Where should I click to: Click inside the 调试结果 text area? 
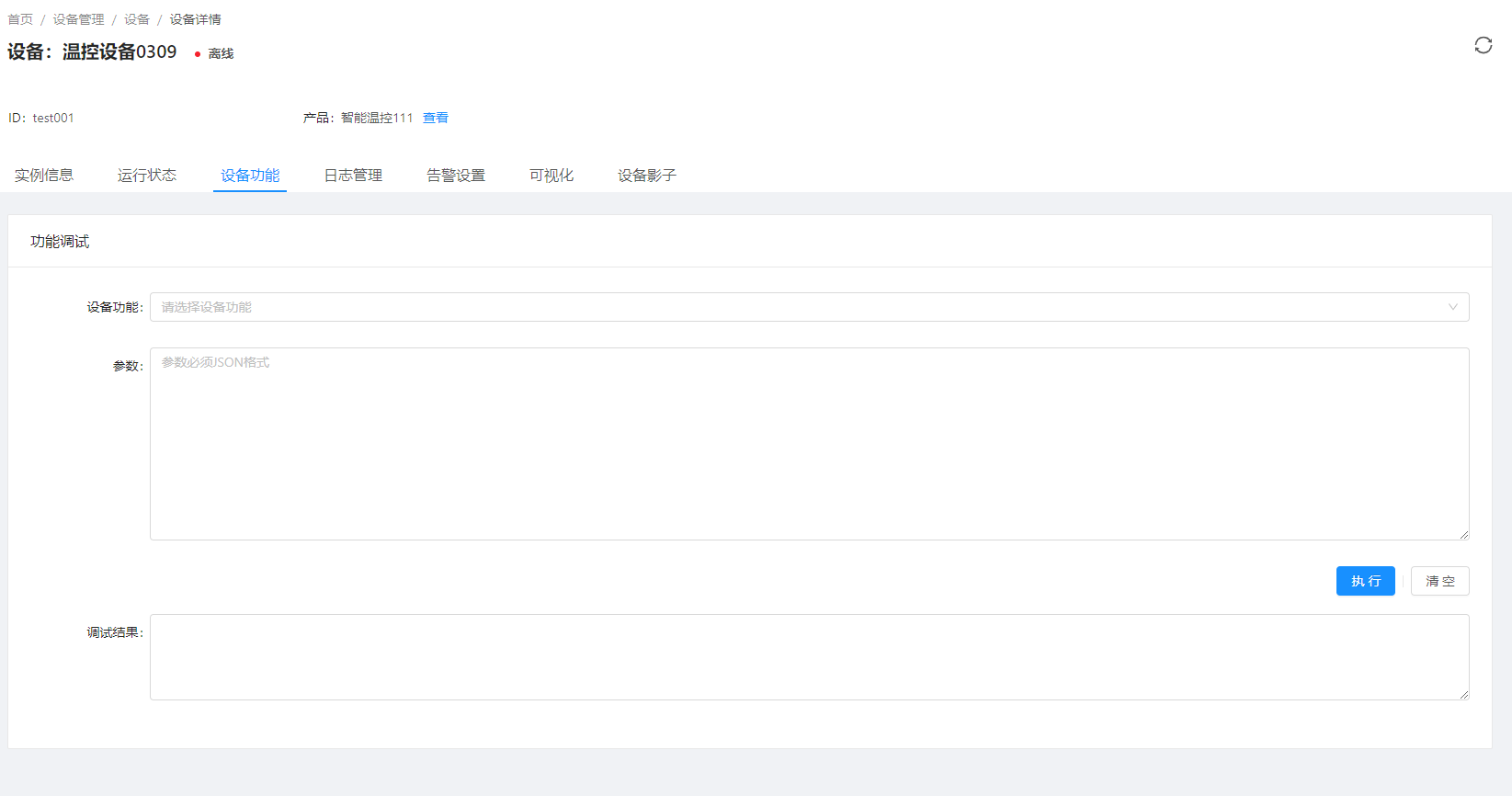(x=809, y=657)
